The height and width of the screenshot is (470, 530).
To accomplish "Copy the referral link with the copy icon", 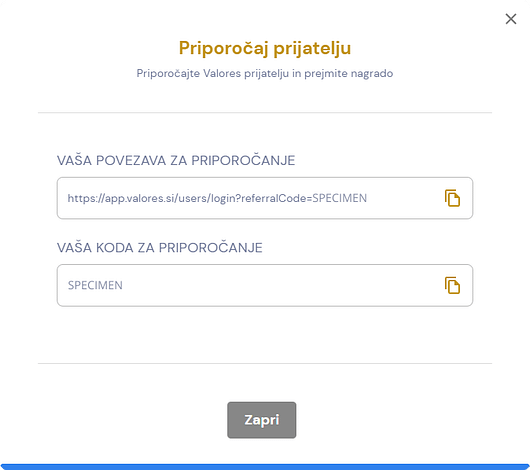I will (452, 198).
